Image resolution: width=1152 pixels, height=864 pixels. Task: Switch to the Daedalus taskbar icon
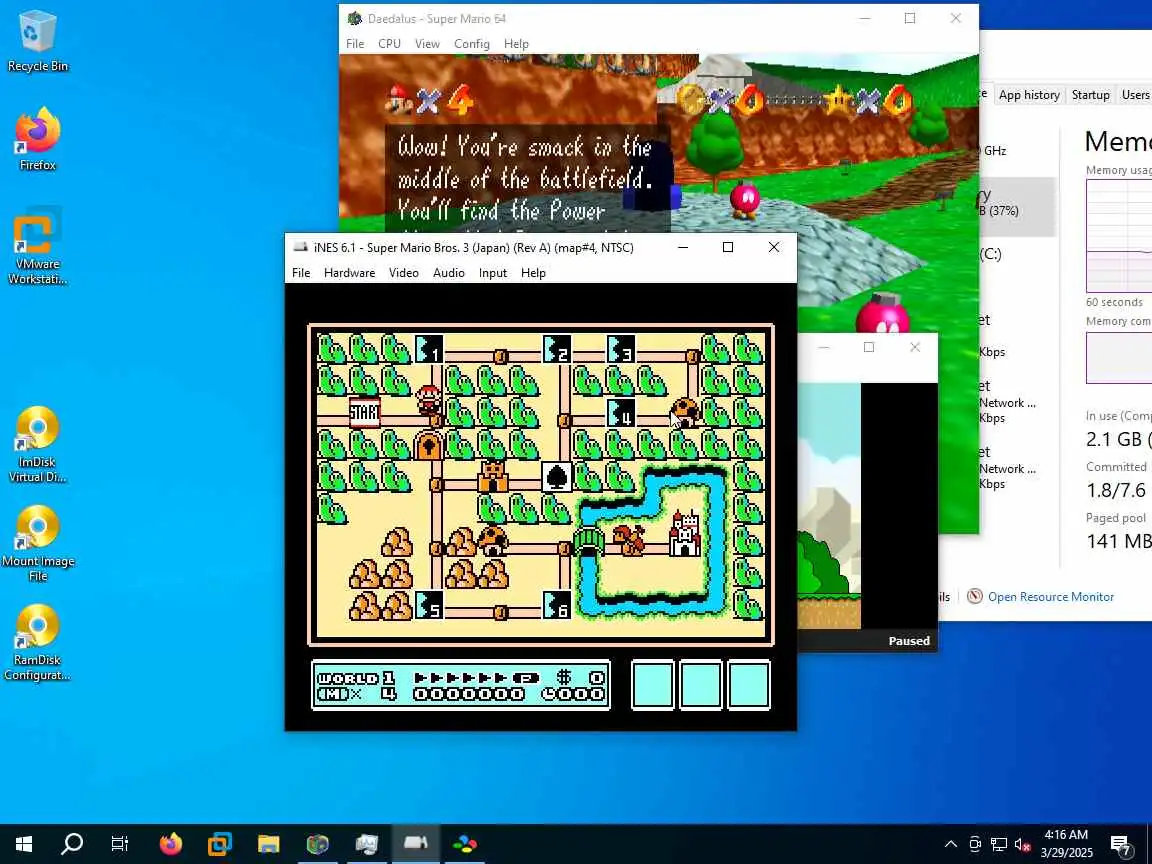point(317,843)
